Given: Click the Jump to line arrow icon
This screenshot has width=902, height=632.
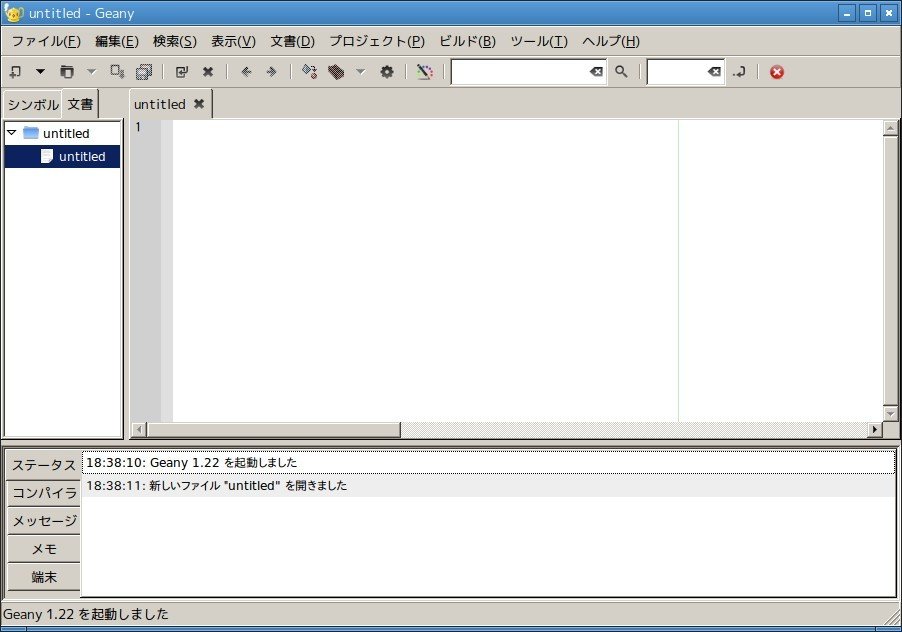Looking at the screenshot, I should (x=739, y=72).
